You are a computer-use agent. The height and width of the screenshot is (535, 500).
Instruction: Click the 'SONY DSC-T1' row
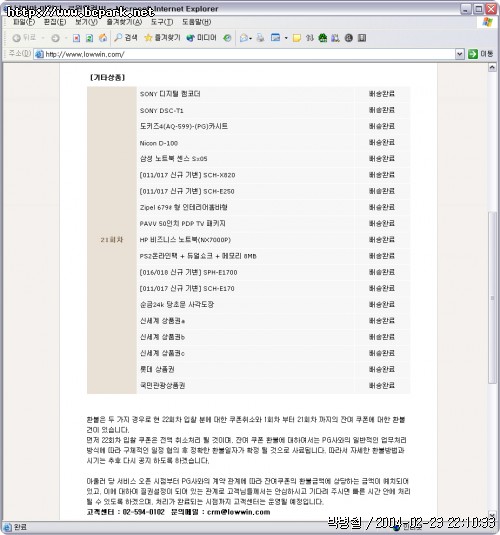tap(273, 111)
